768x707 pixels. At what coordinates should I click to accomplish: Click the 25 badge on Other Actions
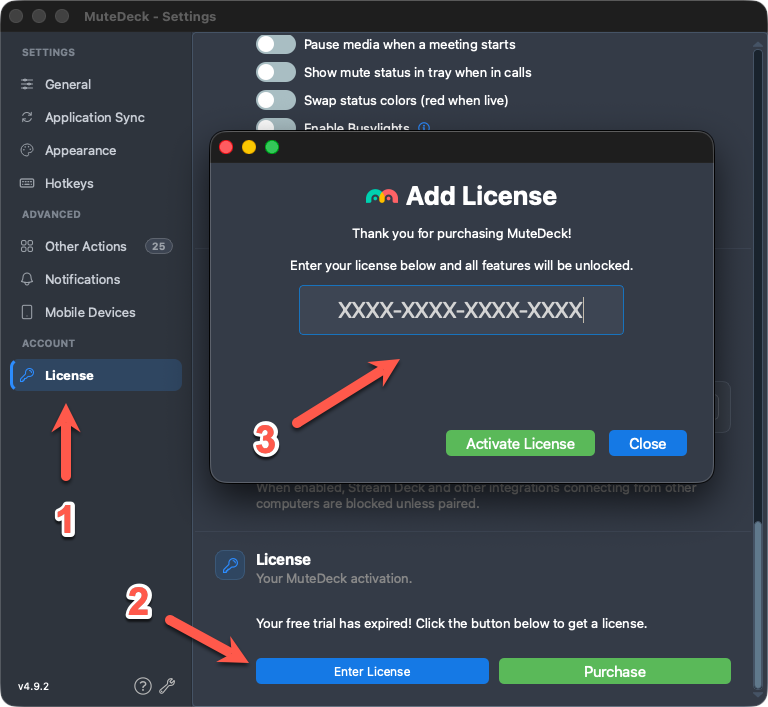(x=159, y=246)
